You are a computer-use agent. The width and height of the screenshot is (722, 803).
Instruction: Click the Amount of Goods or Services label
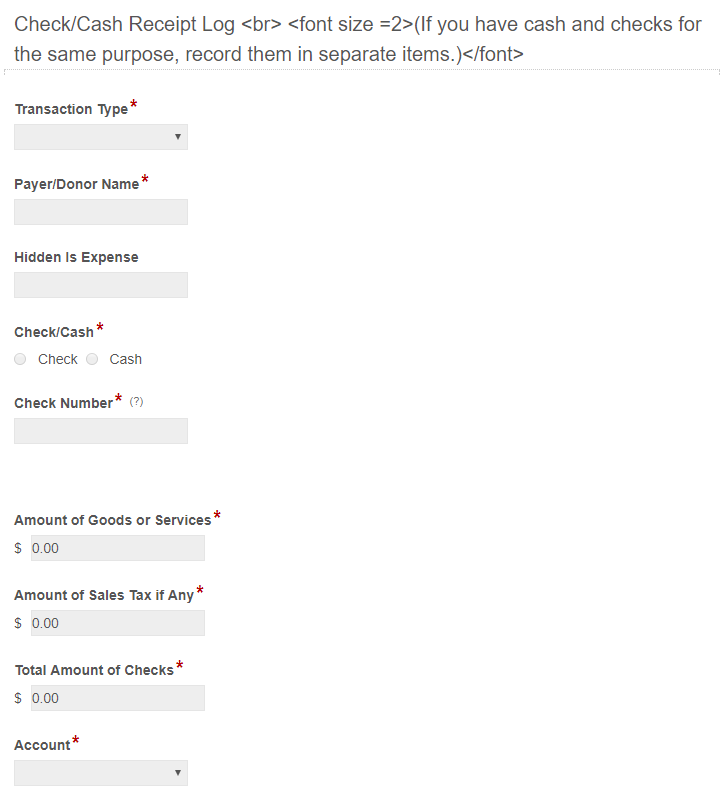[112, 520]
